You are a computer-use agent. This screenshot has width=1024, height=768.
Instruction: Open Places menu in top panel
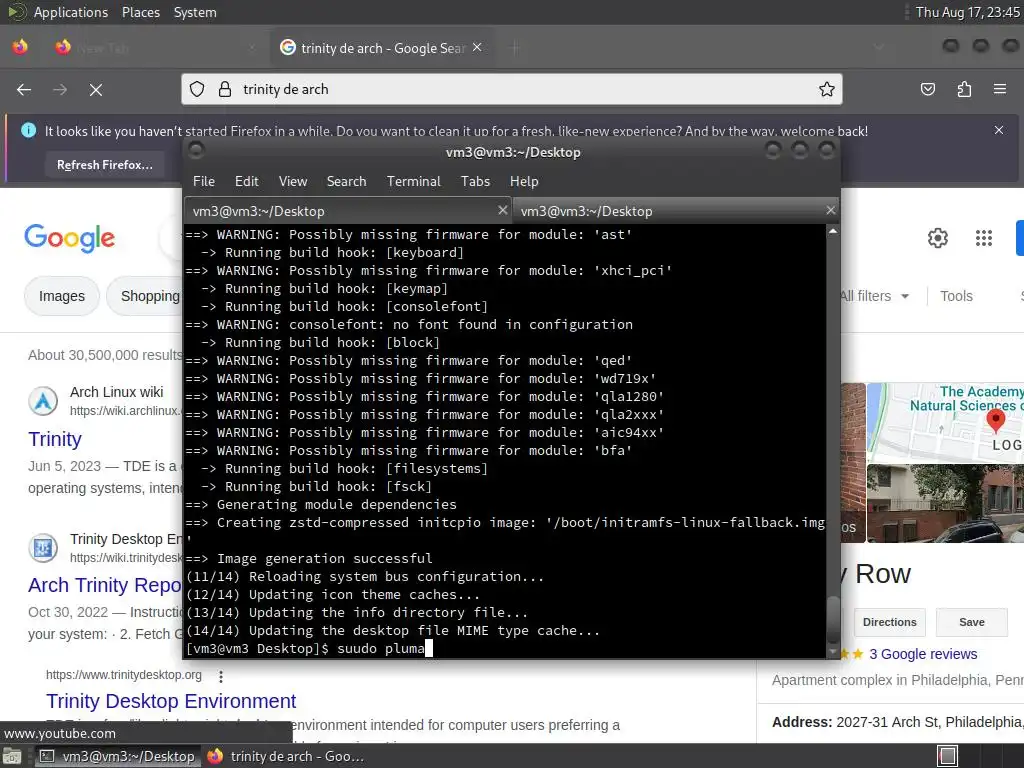point(140,12)
